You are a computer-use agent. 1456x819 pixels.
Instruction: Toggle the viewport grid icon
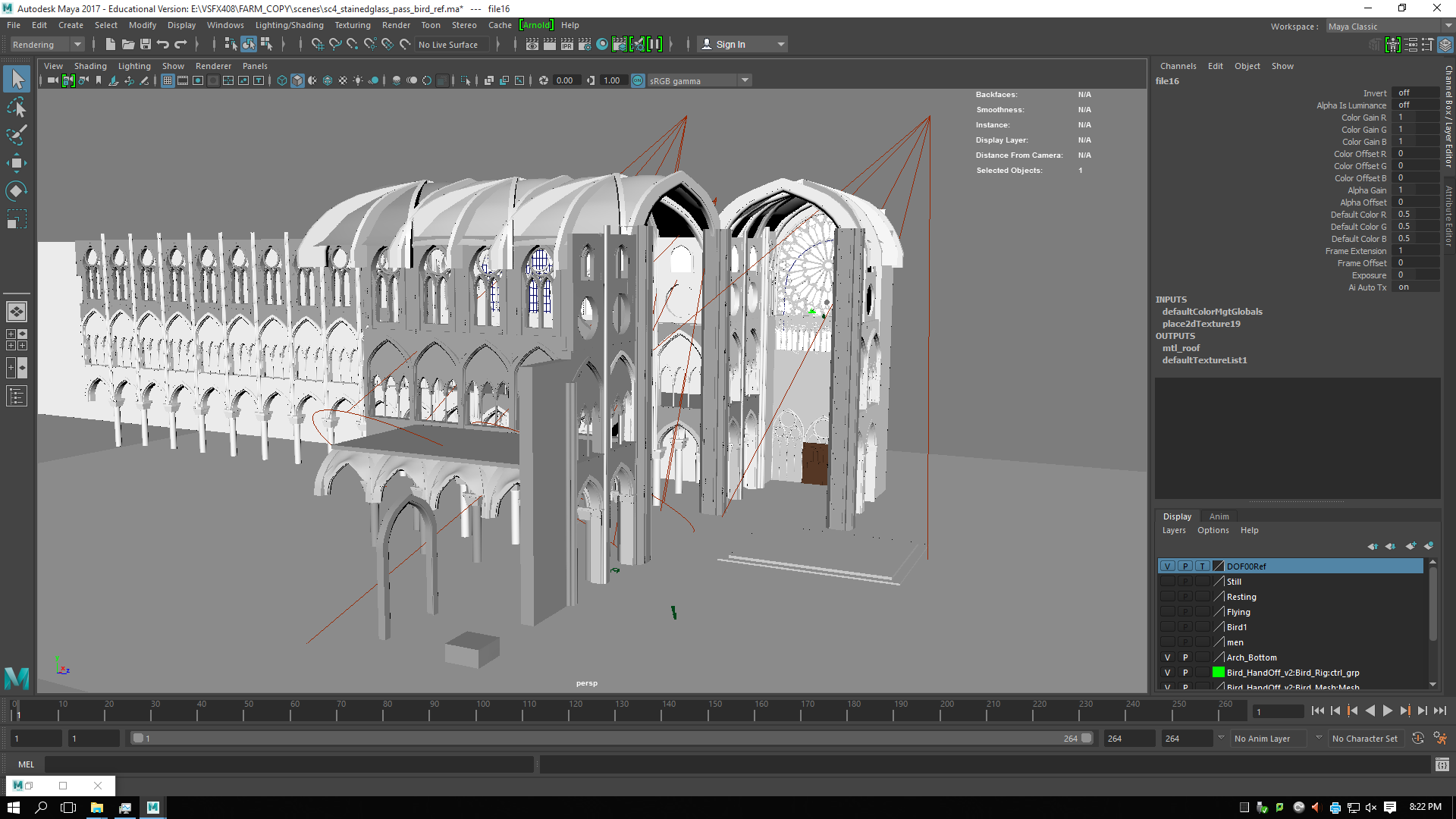coord(168,80)
